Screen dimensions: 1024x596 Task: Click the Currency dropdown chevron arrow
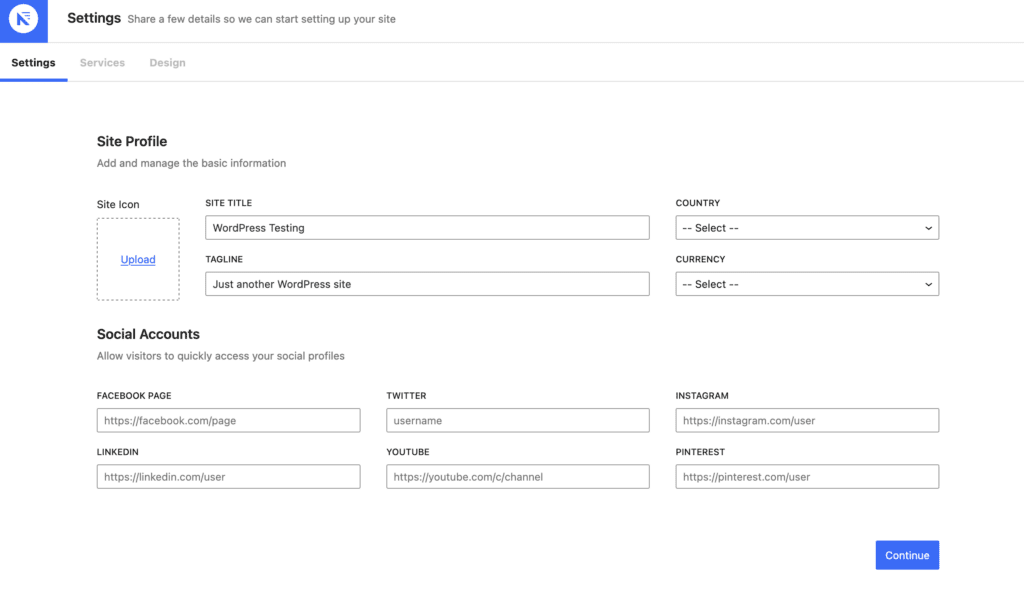pyautogui.click(x=928, y=284)
